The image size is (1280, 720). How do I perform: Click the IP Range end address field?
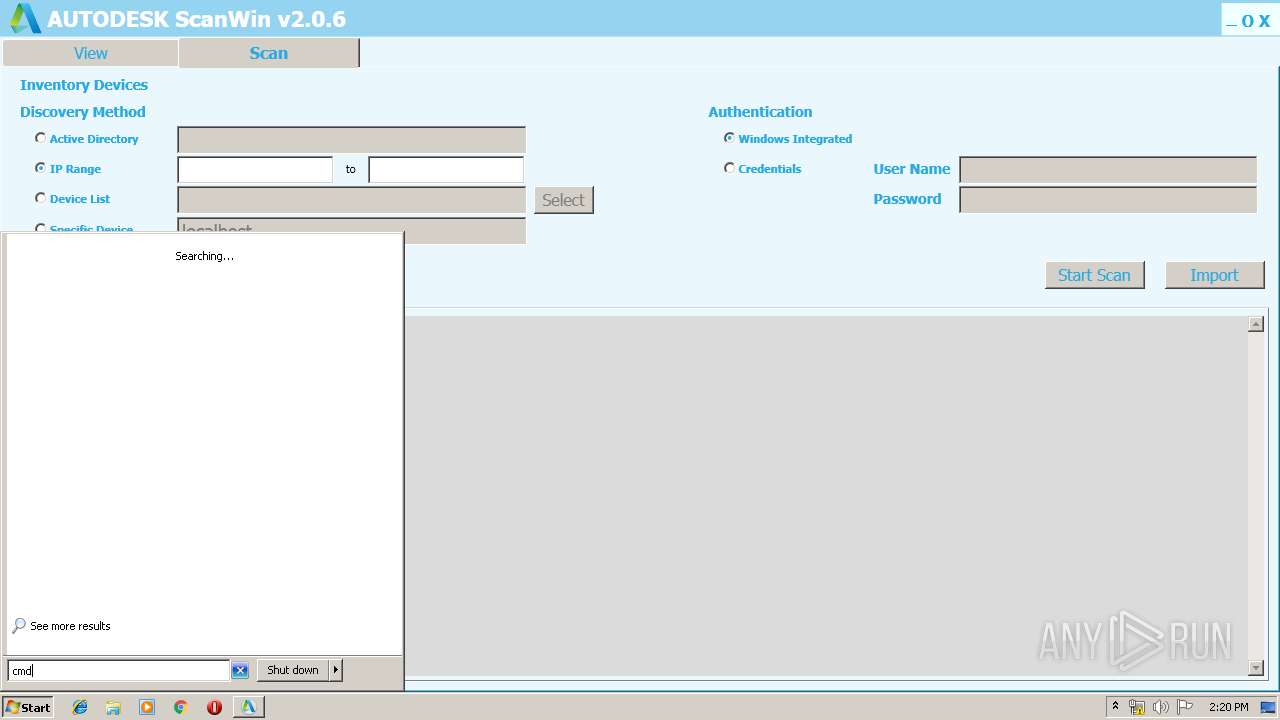(446, 169)
